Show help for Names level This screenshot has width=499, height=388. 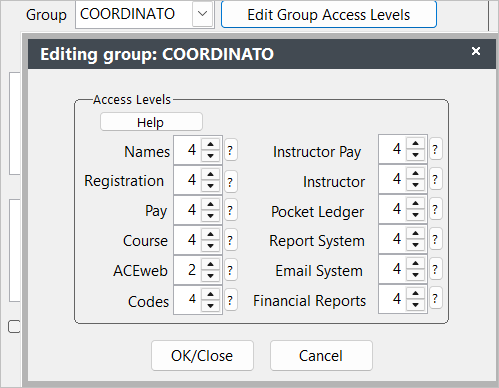click(x=230, y=150)
